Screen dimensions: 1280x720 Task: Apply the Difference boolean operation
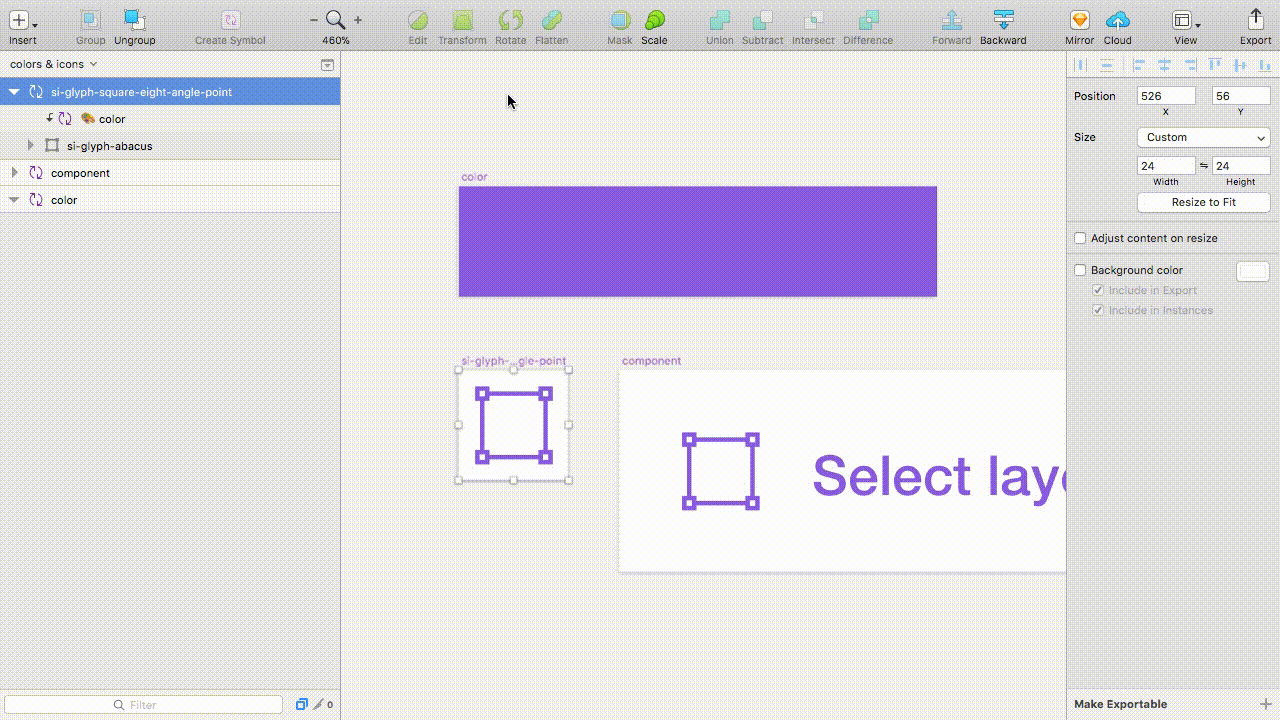pos(868,20)
